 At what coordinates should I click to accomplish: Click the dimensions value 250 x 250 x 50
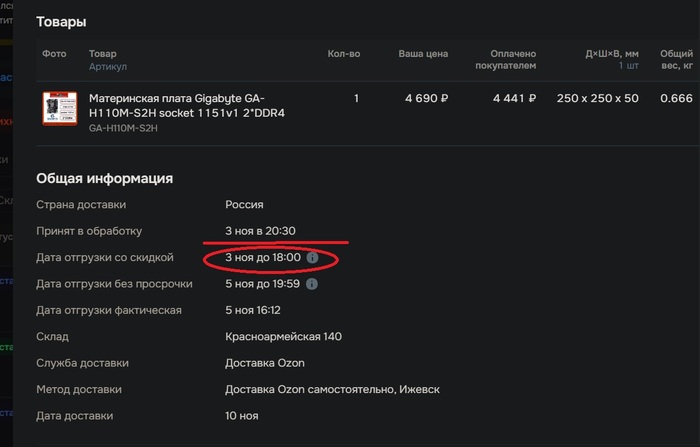click(x=597, y=99)
